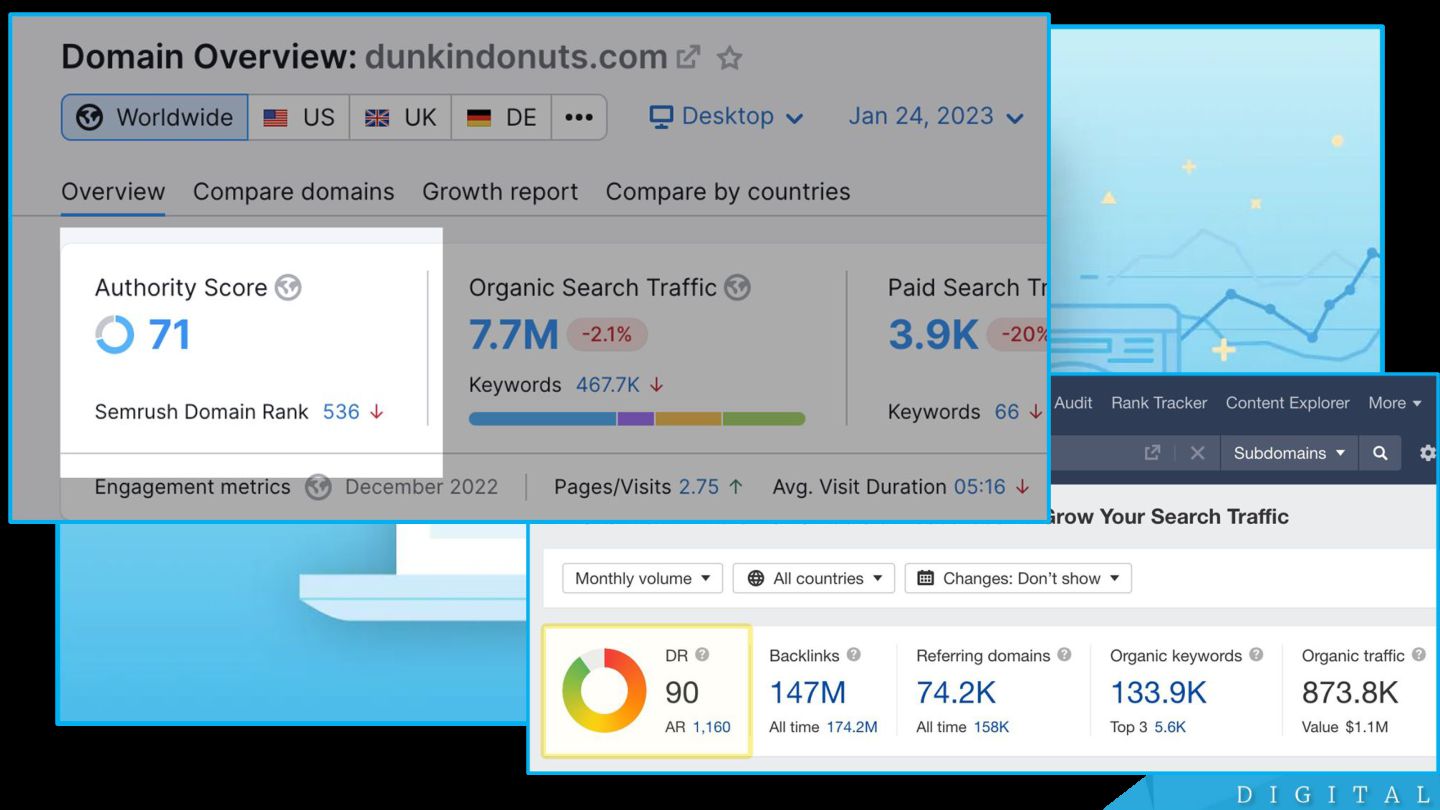Open the All countries dropdown
The width and height of the screenshot is (1440, 810).
[814, 578]
